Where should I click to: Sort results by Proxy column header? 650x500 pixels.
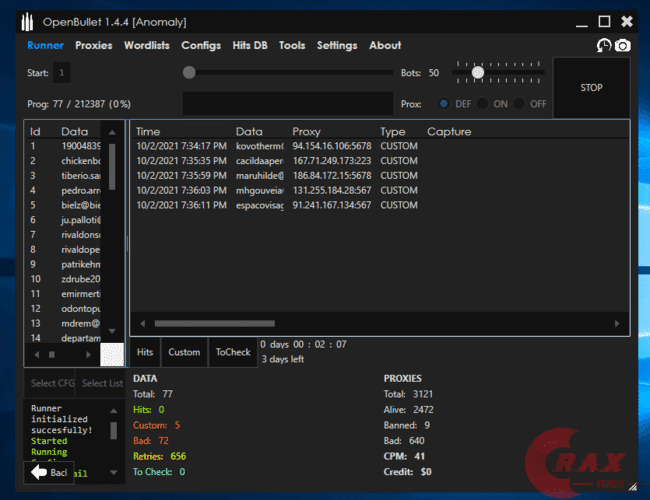(306, 131)
